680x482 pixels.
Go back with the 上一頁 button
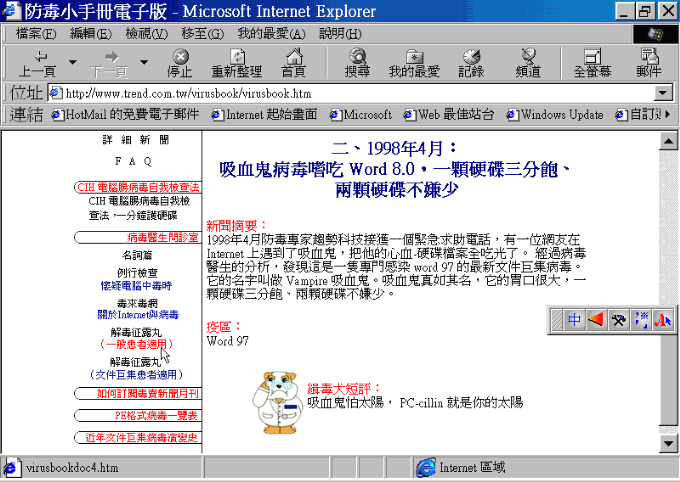coord(38,63)
